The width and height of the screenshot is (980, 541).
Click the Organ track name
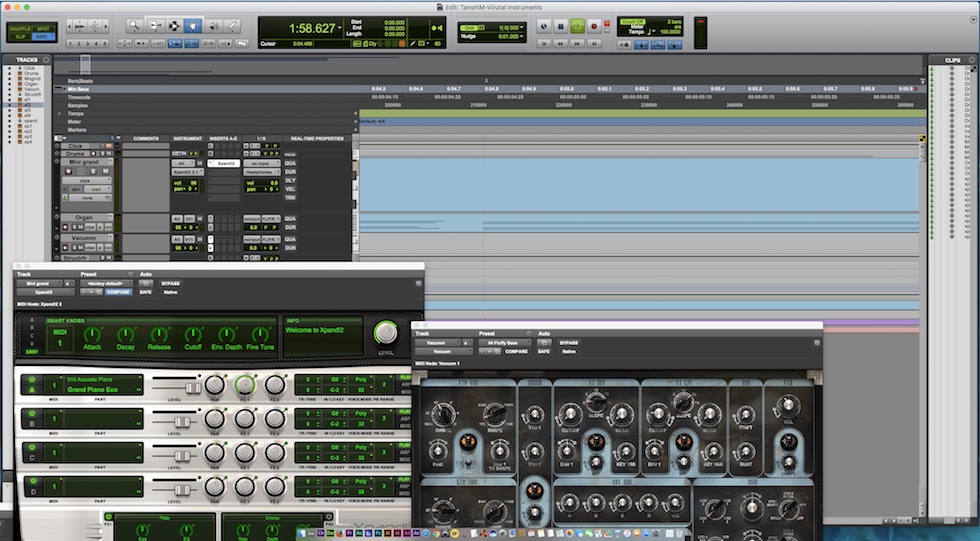pos(84,217)
